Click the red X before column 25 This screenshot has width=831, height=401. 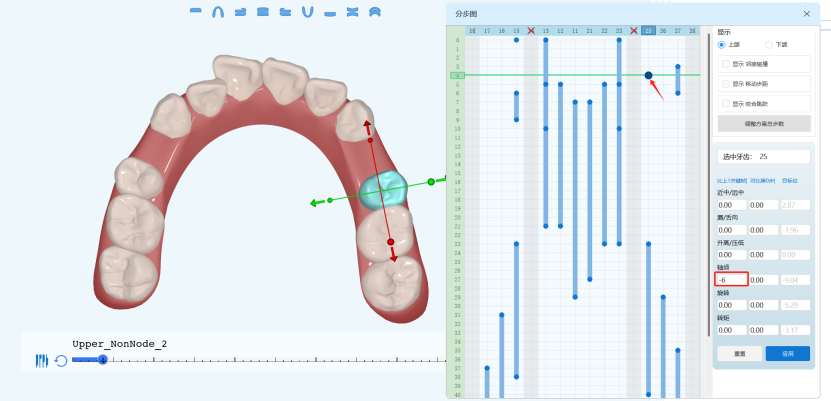click(634, 31)
